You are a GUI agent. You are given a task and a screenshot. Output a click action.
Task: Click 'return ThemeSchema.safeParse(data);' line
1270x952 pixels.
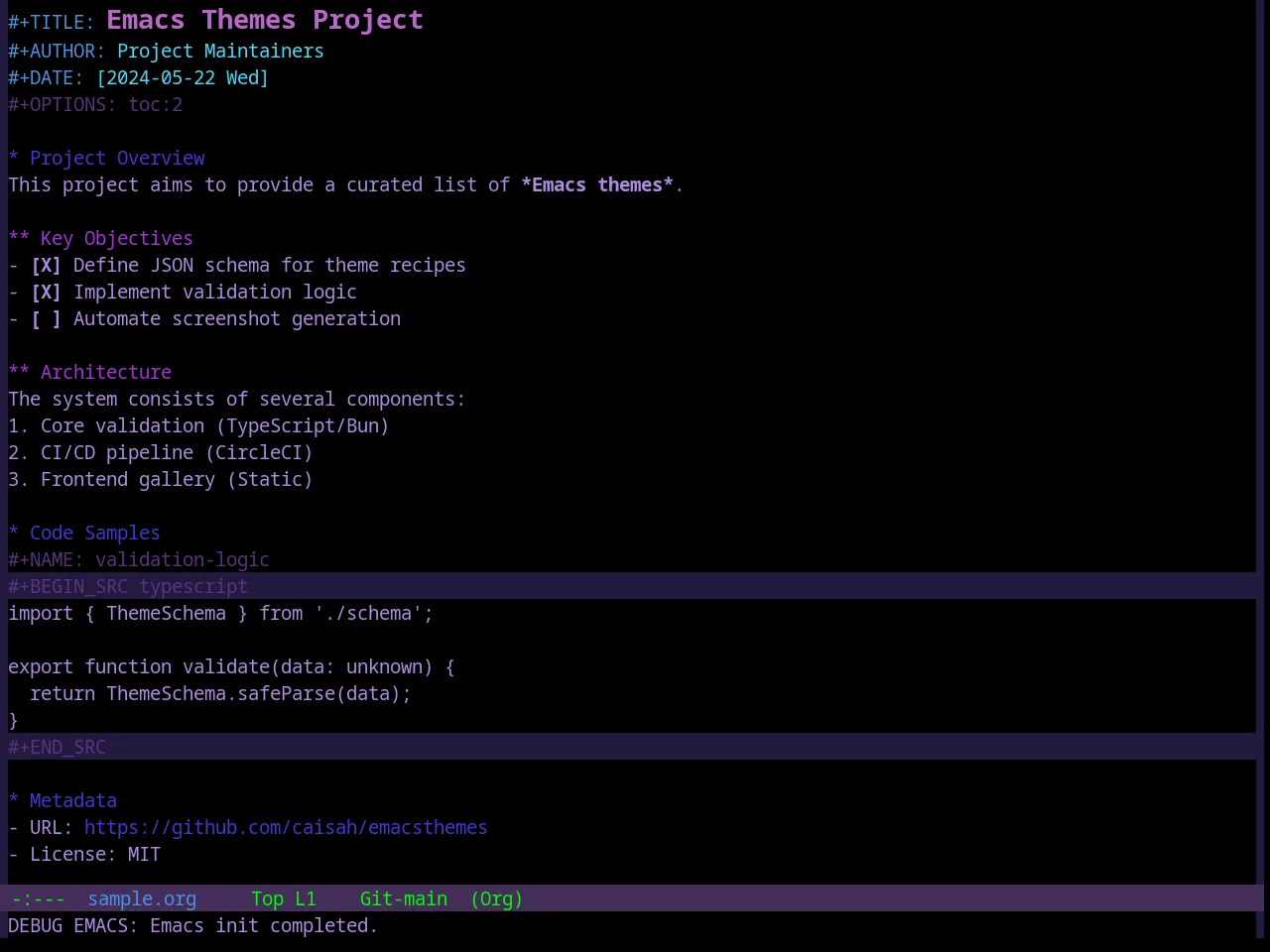coord(220,693)
